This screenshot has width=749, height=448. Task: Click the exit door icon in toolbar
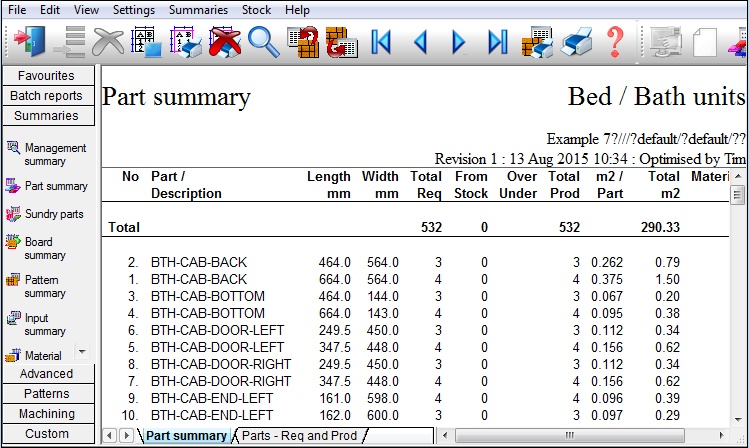click(x=30, y=42)
